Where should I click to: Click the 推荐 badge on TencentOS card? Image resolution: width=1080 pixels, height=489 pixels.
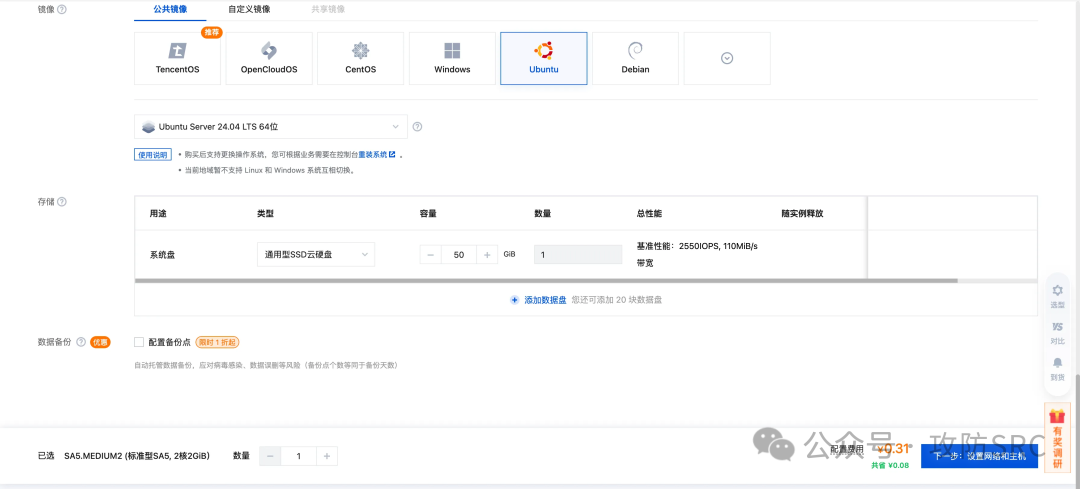pos(211,32)
